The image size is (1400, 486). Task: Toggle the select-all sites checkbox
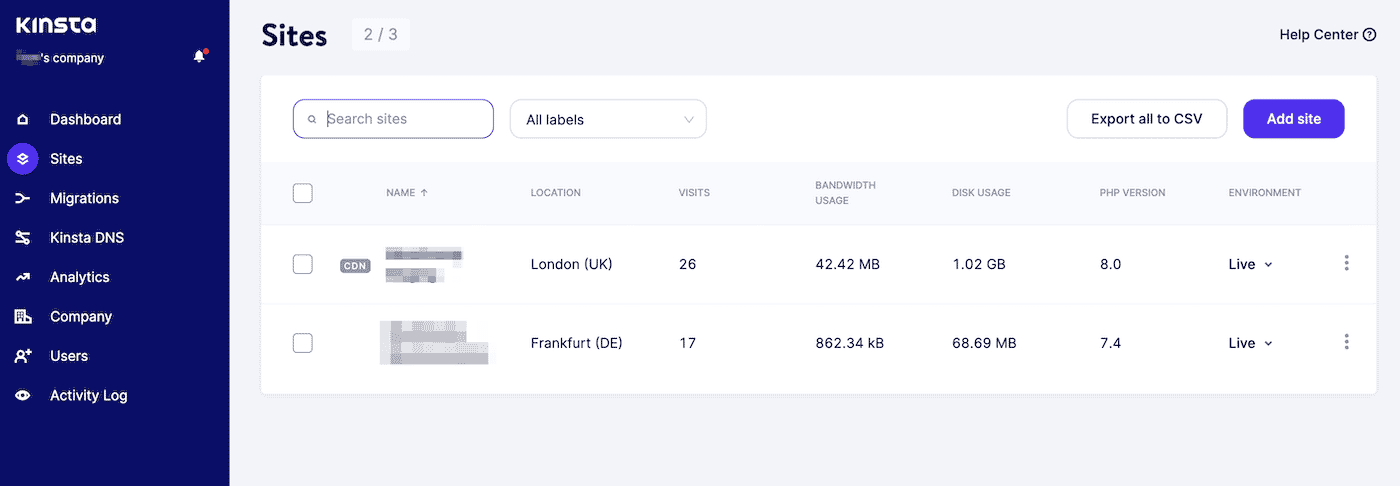pyautogui.click(x=303, y=193)
